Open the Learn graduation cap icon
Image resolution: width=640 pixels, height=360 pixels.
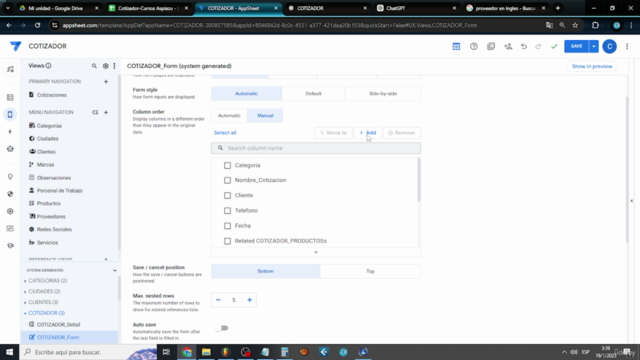pyautogui.click(x=10, y=246)
